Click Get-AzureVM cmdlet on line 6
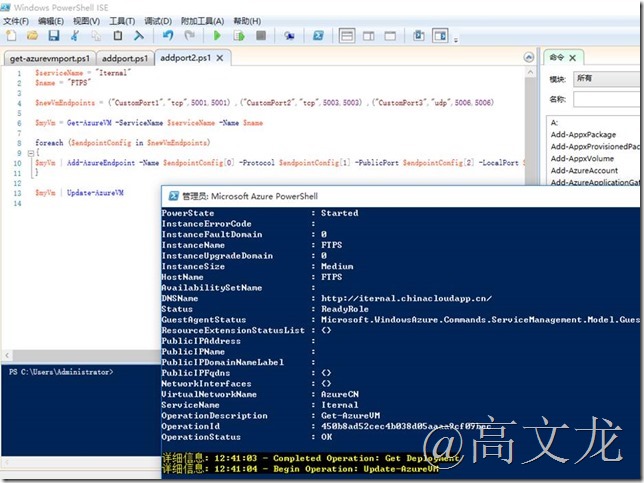The height and width of the screenshot is (483, 644). [x=89, y=123]
